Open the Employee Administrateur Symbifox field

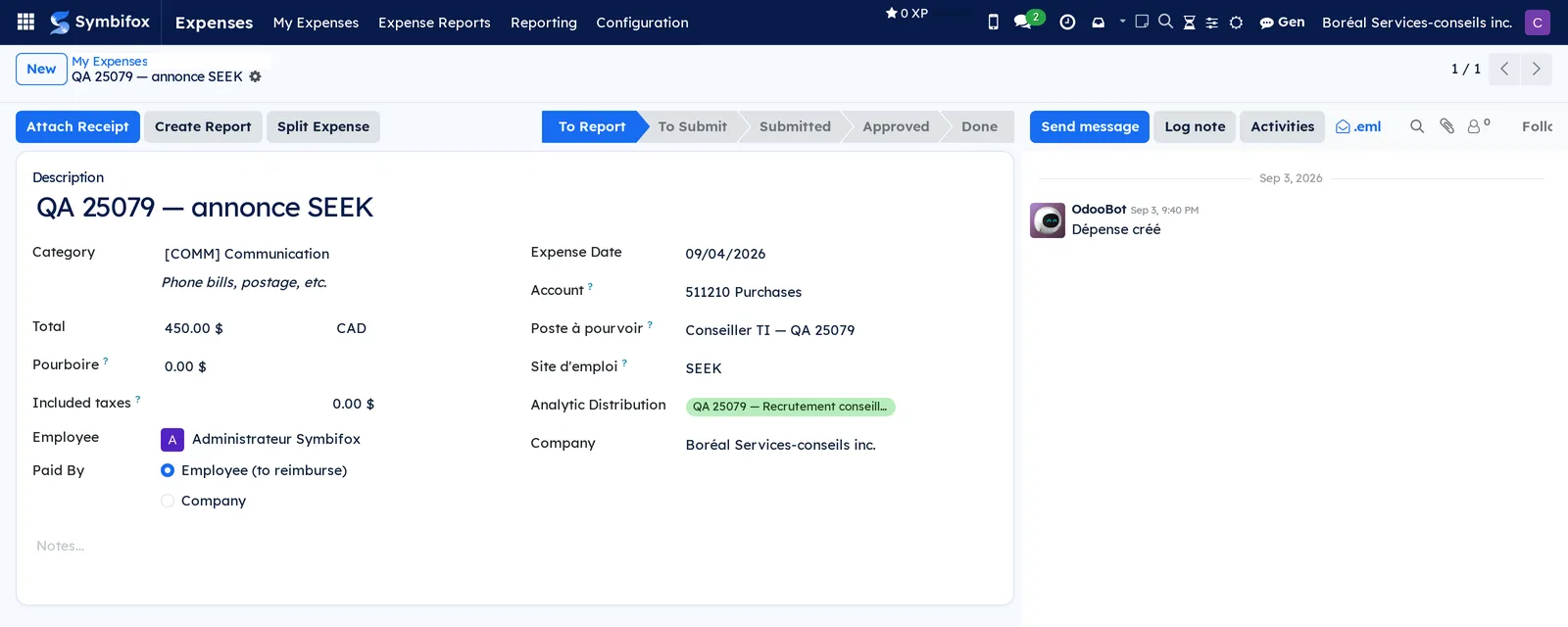pos(328,439)
